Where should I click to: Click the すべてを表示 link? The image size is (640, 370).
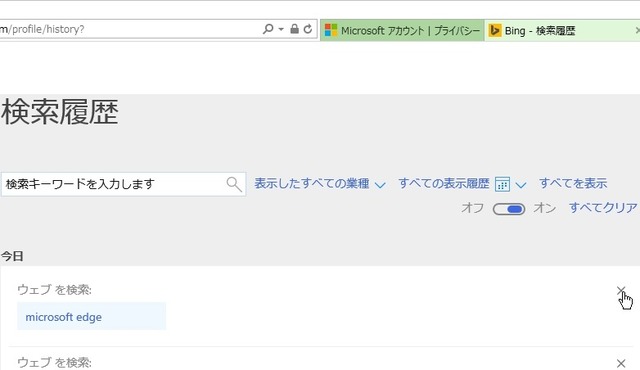coord(573,184)
